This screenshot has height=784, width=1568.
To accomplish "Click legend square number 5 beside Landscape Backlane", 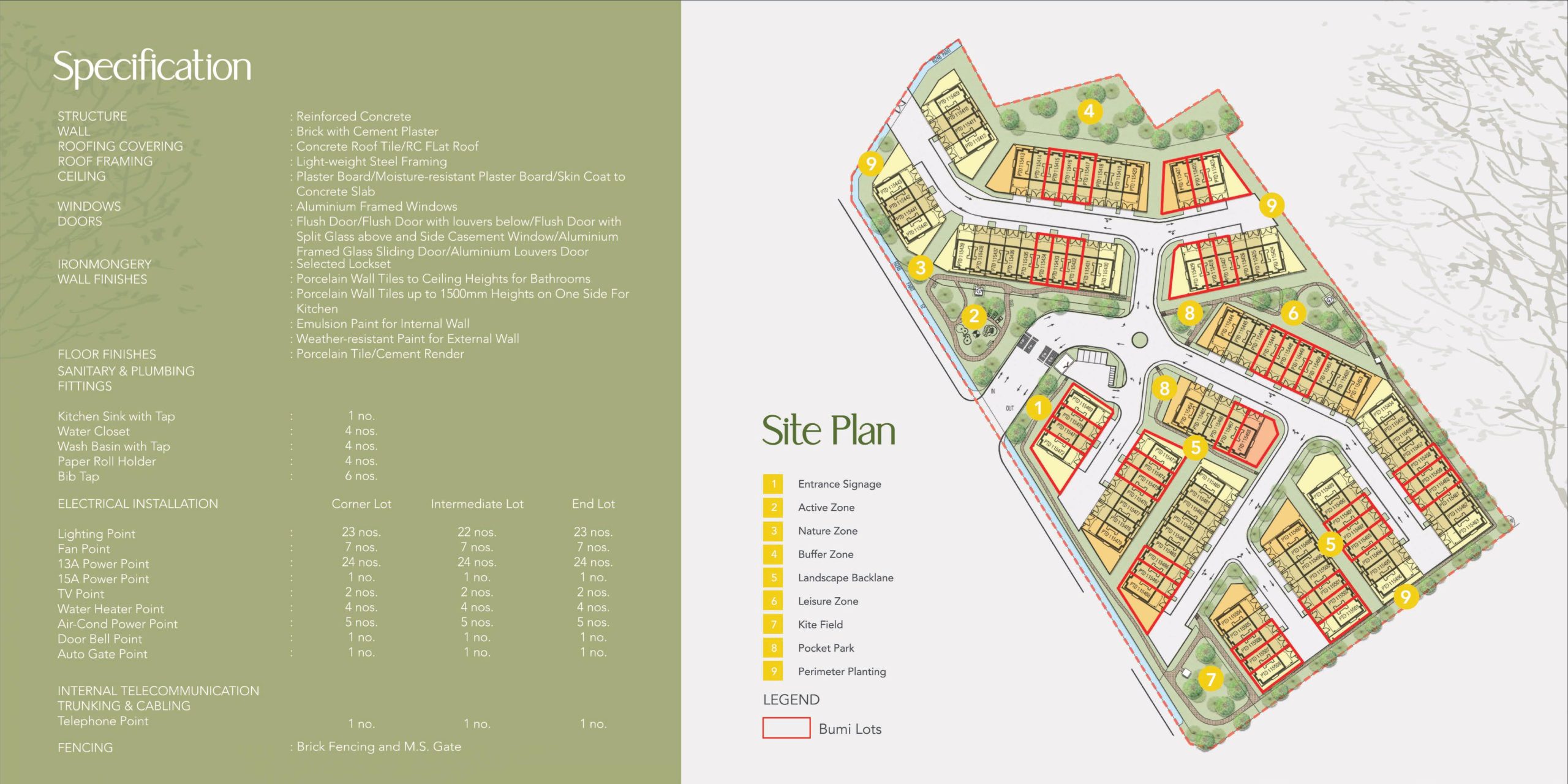I will (x=773, y=578).
